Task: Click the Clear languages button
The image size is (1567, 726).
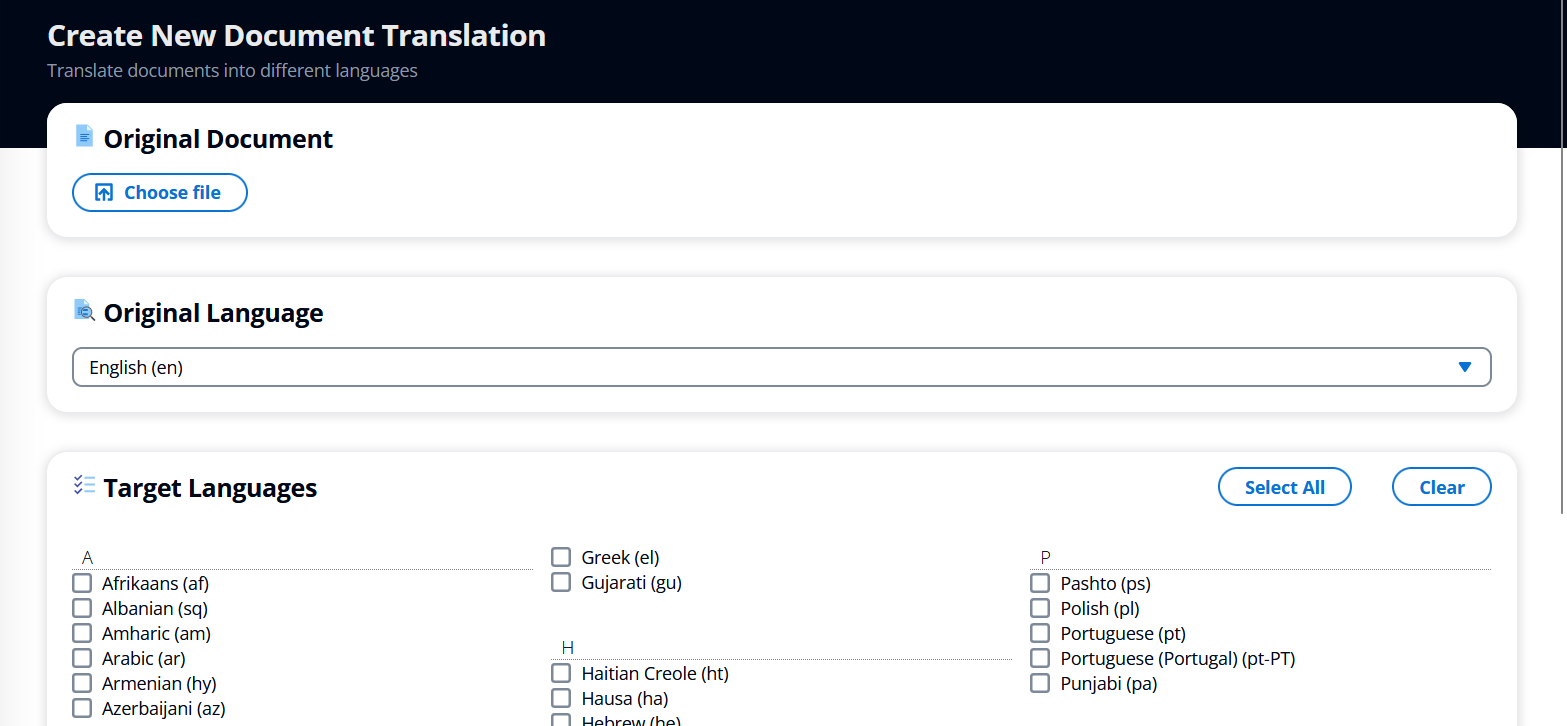Action: click(x=1441, y=487)
